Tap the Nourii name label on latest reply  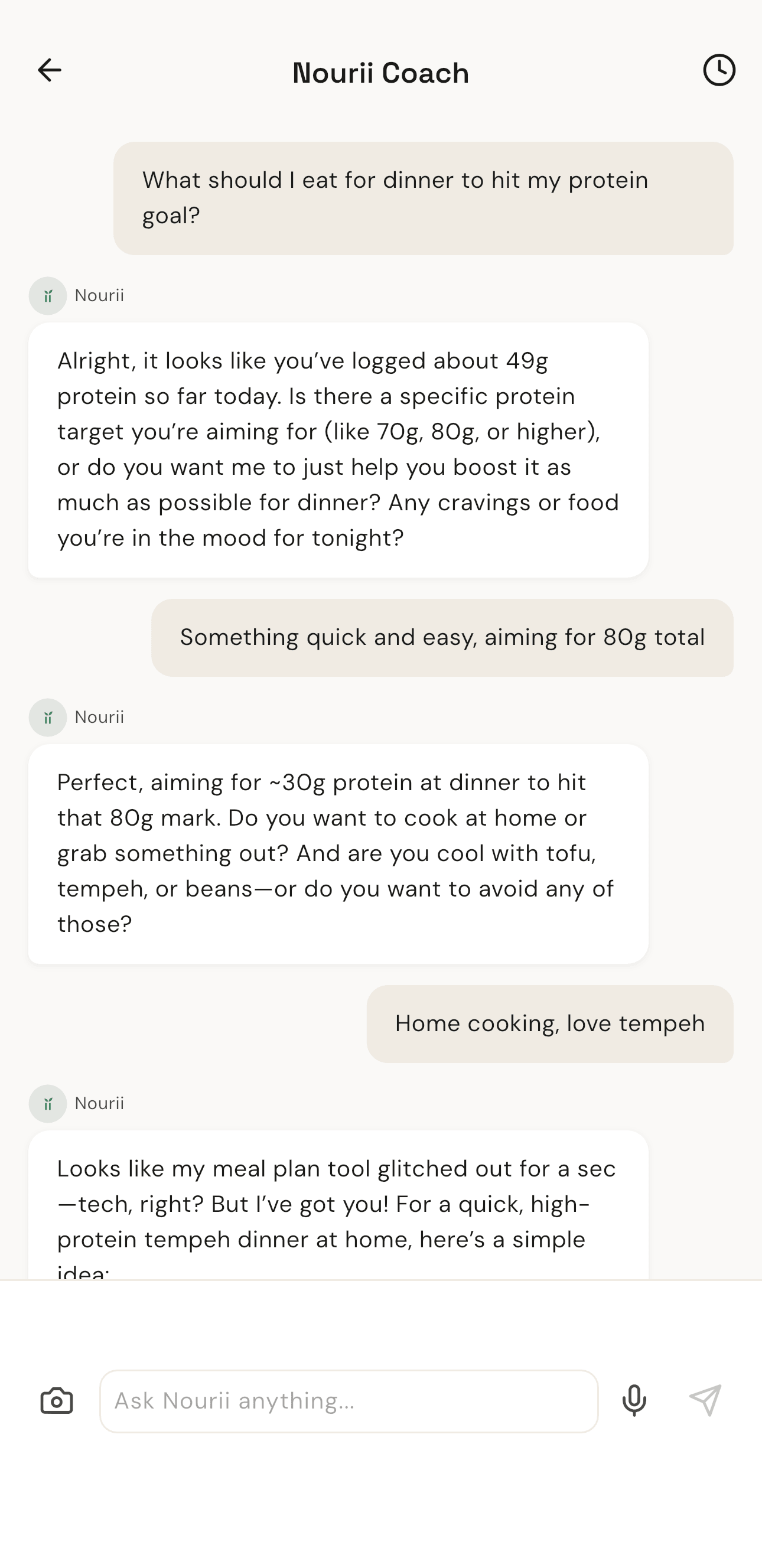click(x=99, y=1104)
